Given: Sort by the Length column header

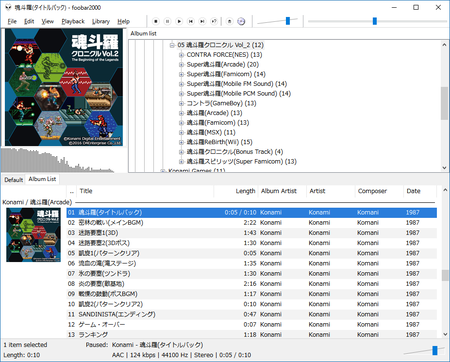Looking at the screenshot, I should (236, 191).
